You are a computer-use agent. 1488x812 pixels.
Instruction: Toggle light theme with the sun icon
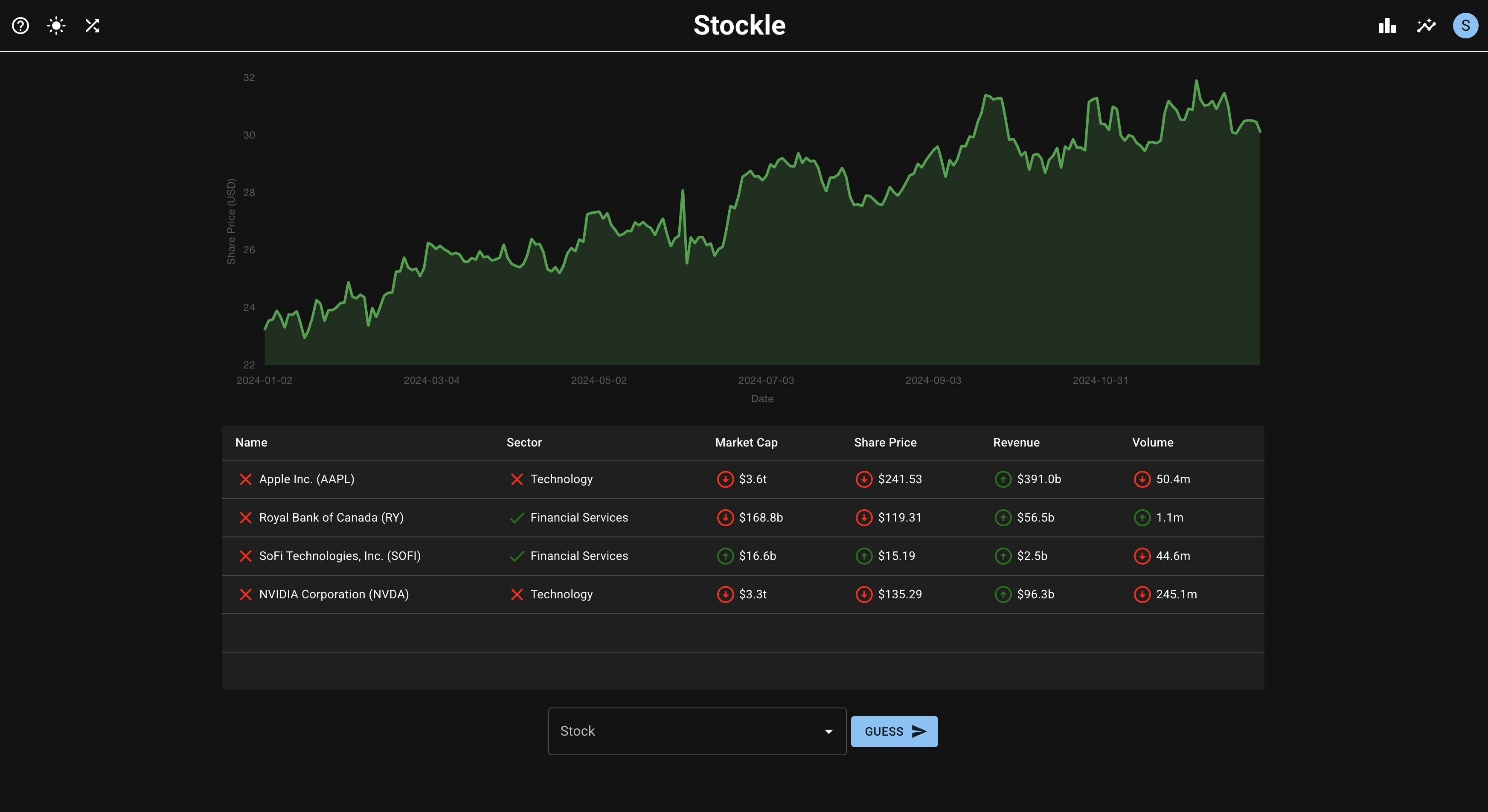56,26
